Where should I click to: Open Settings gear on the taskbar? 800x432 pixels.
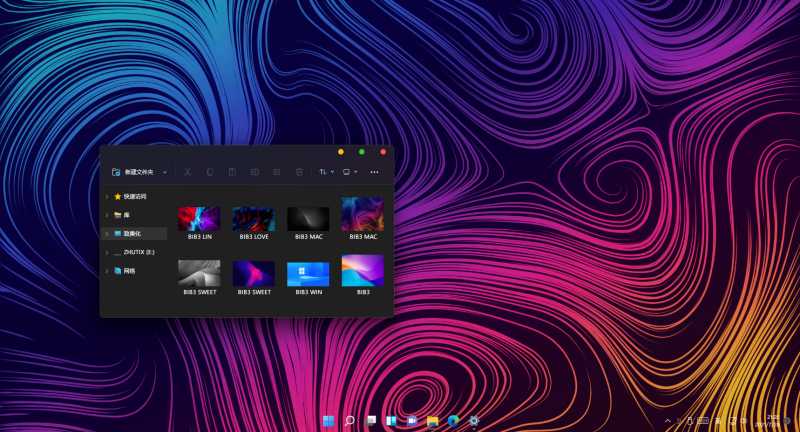474,421
